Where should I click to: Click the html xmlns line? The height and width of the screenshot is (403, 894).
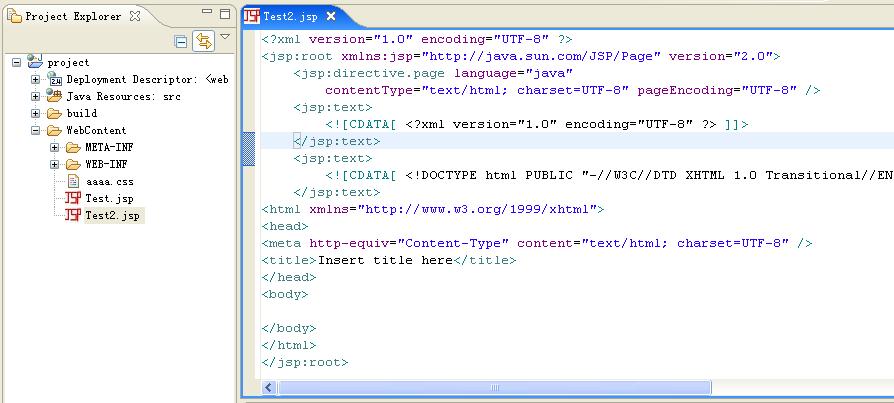pyautogui.click(x=433, y=209)
